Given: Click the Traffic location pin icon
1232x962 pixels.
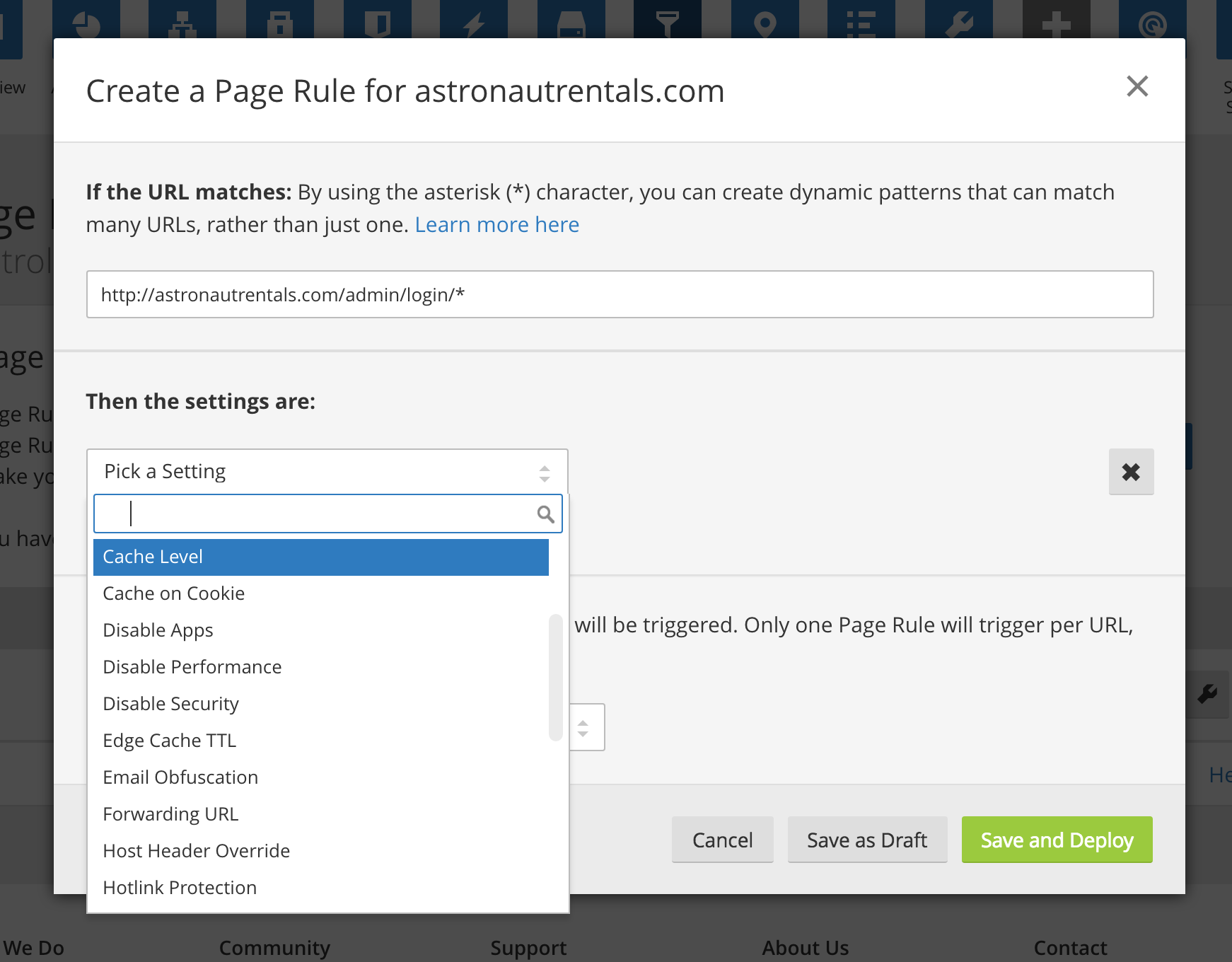Looking at the screenshot, I should tap(766, 21).
